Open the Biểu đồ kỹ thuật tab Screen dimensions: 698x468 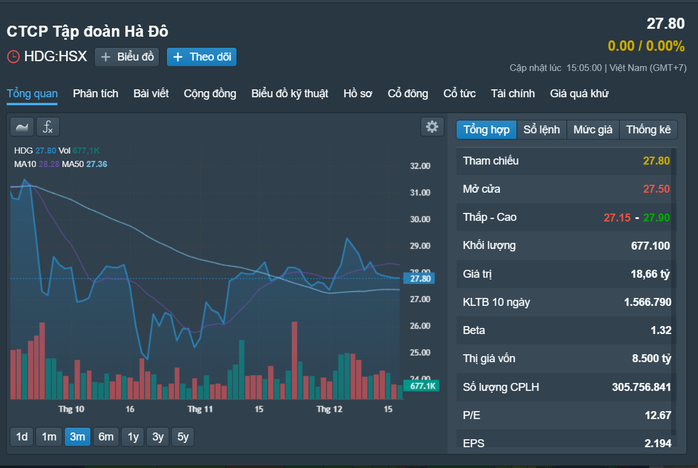click(x=290, y=94)
